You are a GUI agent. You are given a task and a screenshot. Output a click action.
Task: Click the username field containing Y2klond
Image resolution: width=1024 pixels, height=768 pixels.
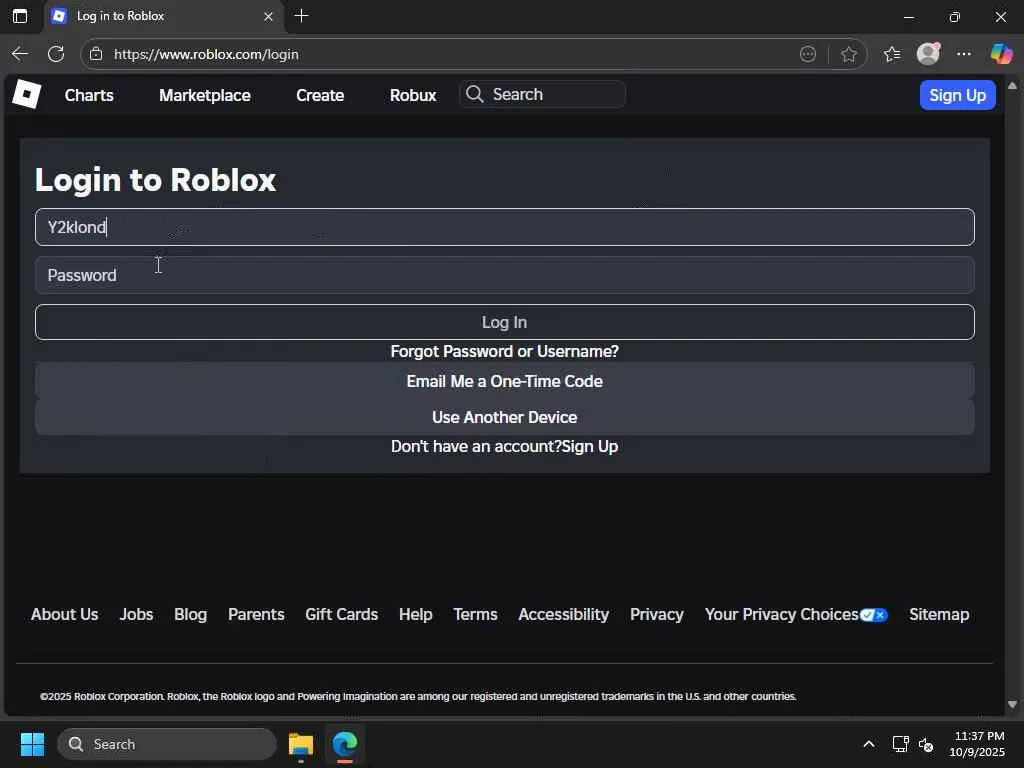click(x=505, y=227)
